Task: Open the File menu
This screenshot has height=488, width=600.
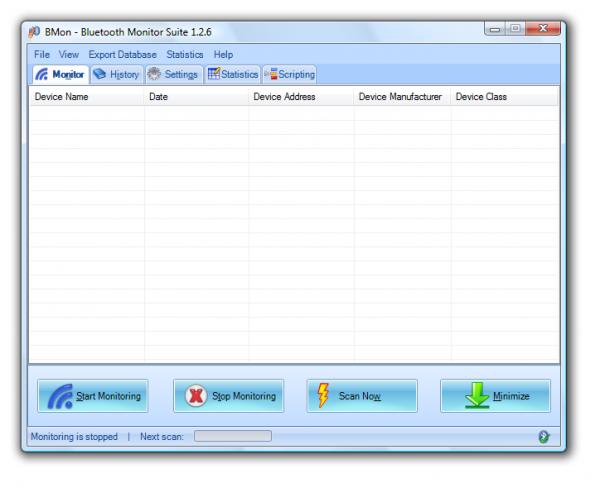Action: click(42, 55)
